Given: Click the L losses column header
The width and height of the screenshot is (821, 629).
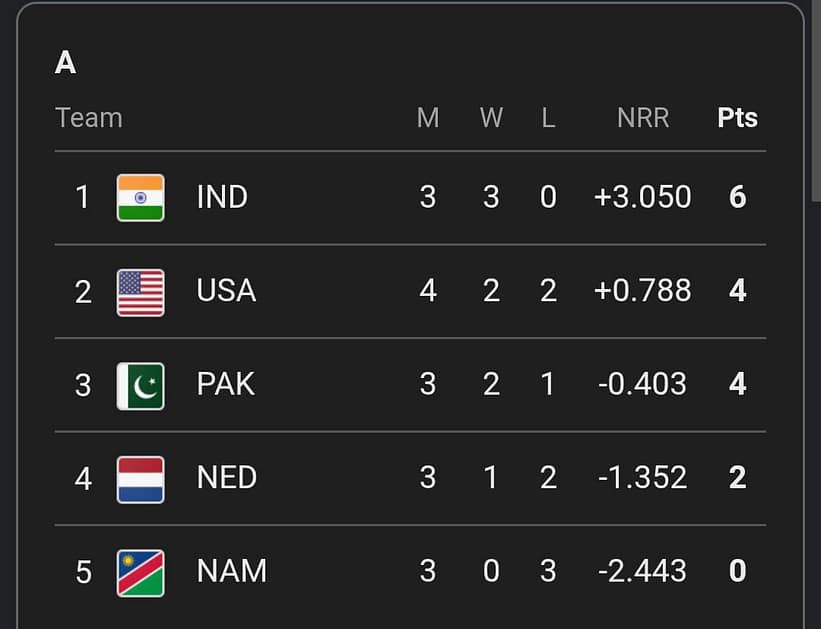Looking at the screenshot, I should 548,118.
